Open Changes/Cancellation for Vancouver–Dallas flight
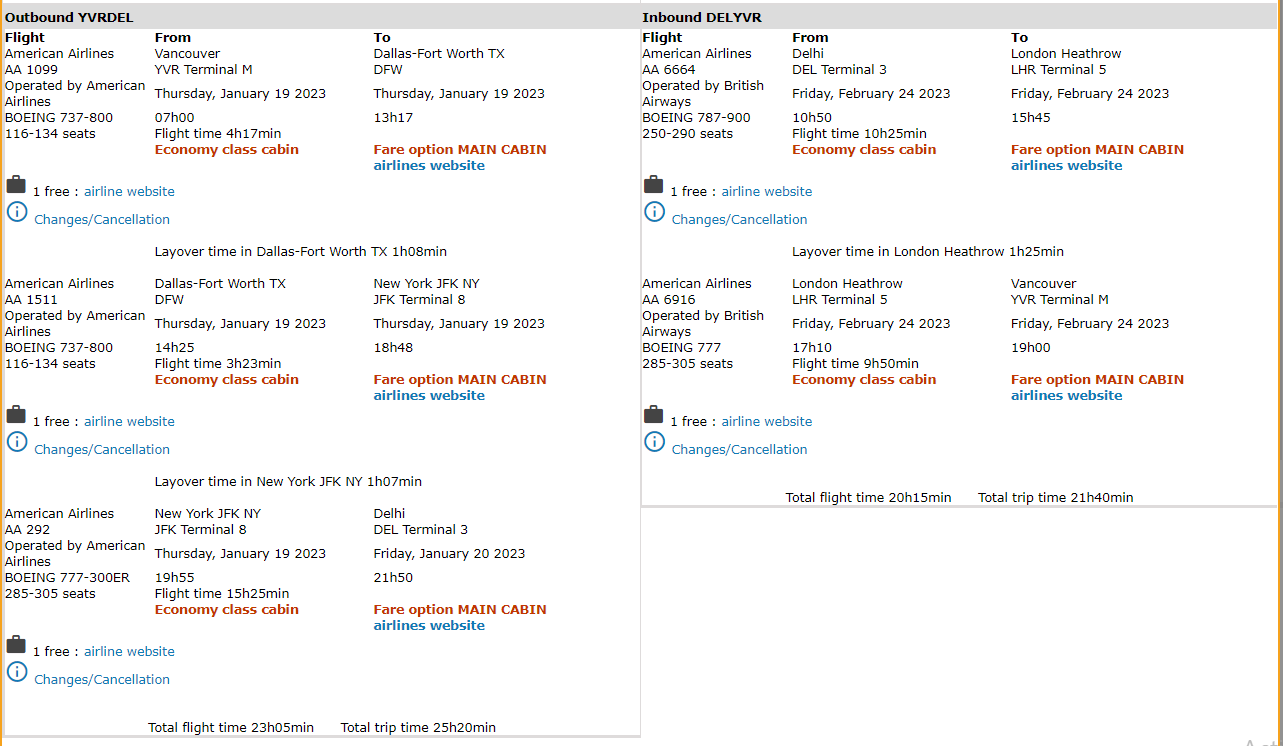The width and height of the screenshot is (1283, 746). tap(102, 220)
